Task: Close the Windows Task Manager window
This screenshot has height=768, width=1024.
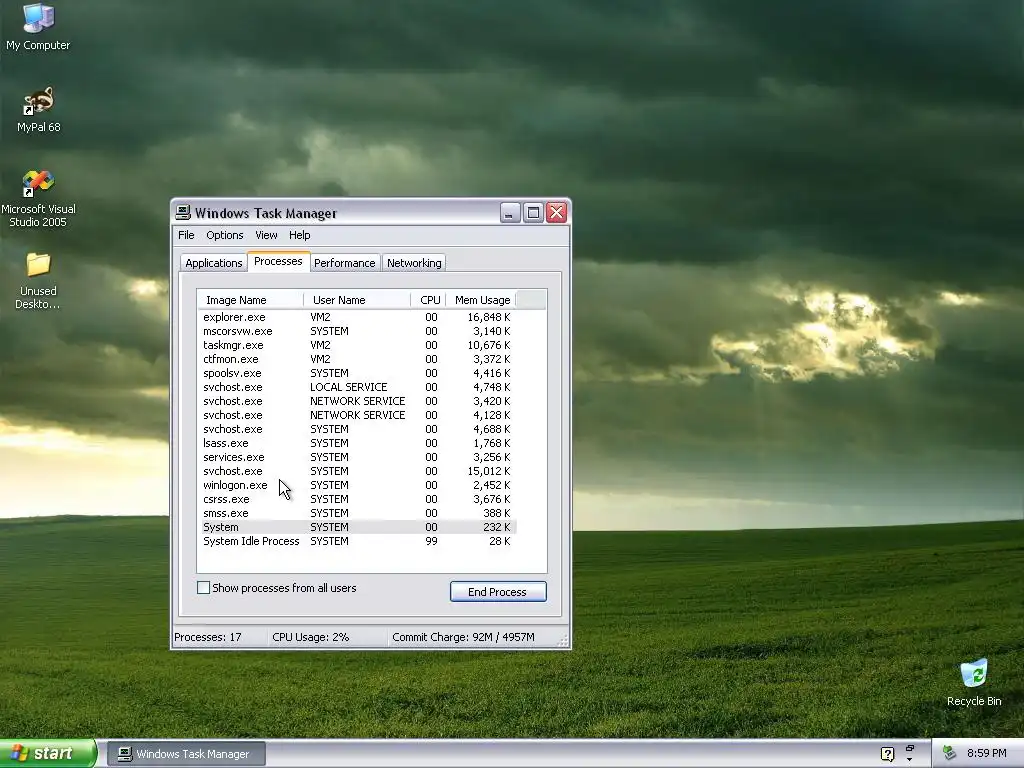Action: [556, 212]
